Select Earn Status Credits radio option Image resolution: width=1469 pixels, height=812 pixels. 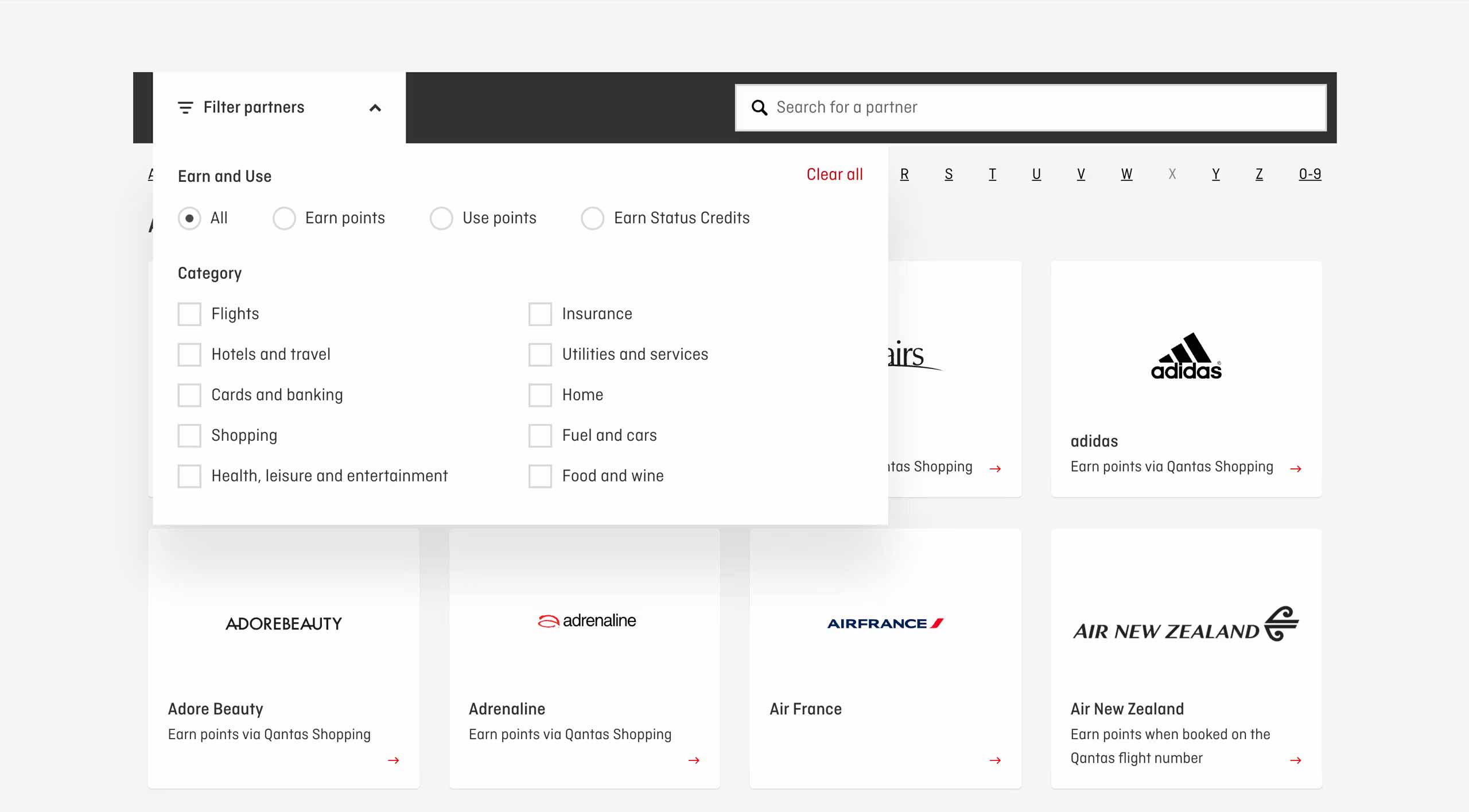pyautogui.click(x=593, y=218)
